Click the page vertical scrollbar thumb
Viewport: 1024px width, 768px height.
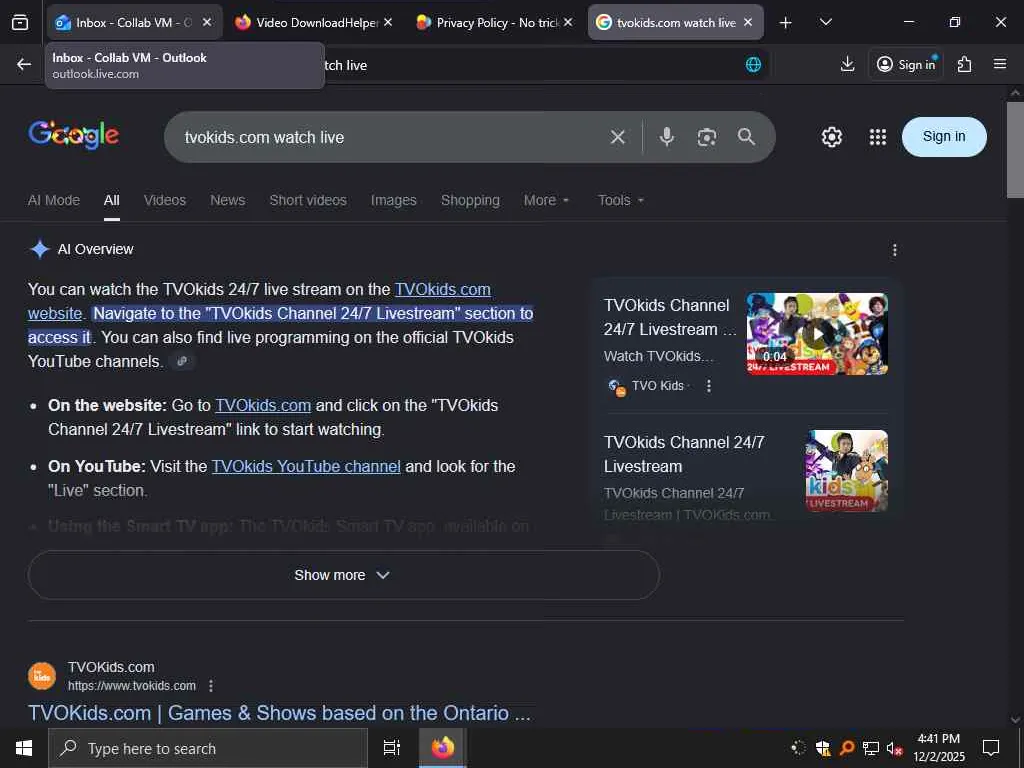(x=1015, y=149)
